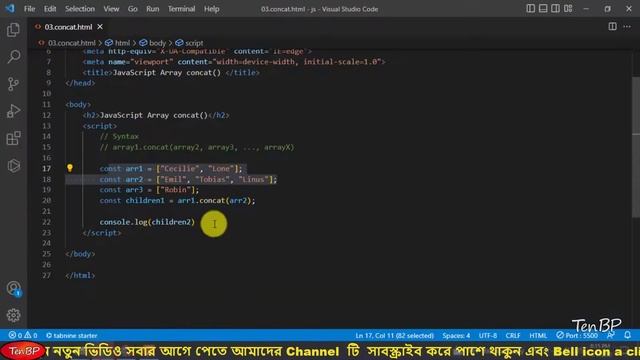Open Source Control view
The width and height of the screenshot is (640, 360).
click(x=13, y=84)
